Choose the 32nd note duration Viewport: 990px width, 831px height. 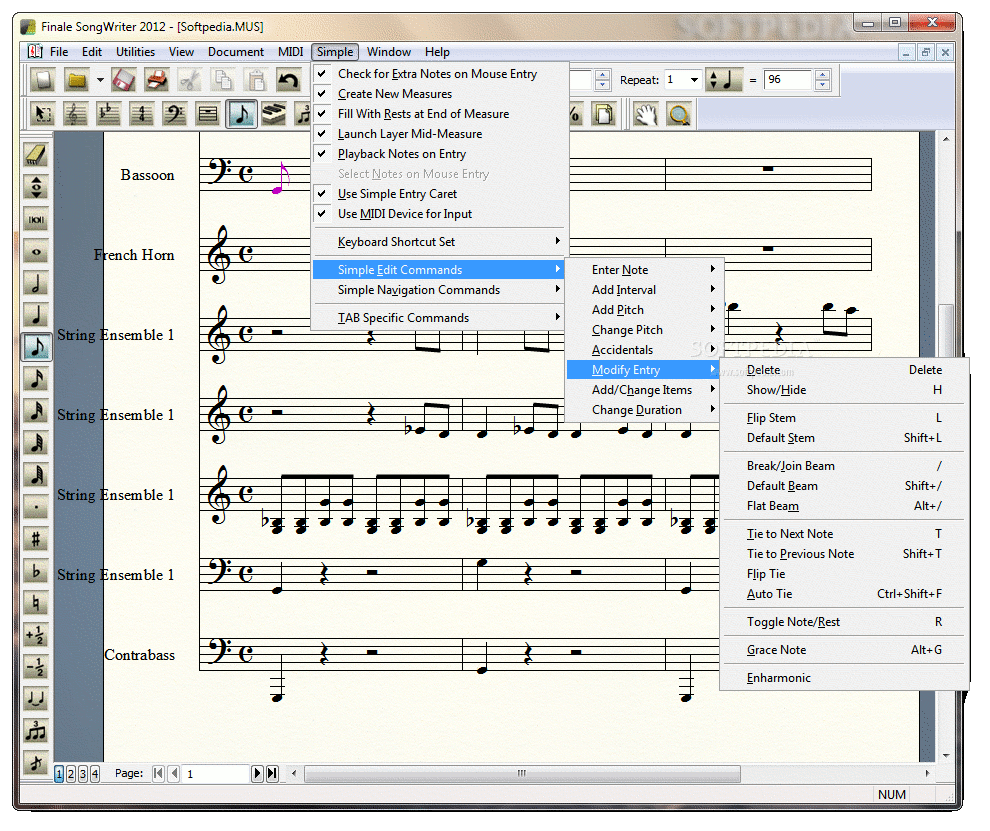(x=36, y=410)
